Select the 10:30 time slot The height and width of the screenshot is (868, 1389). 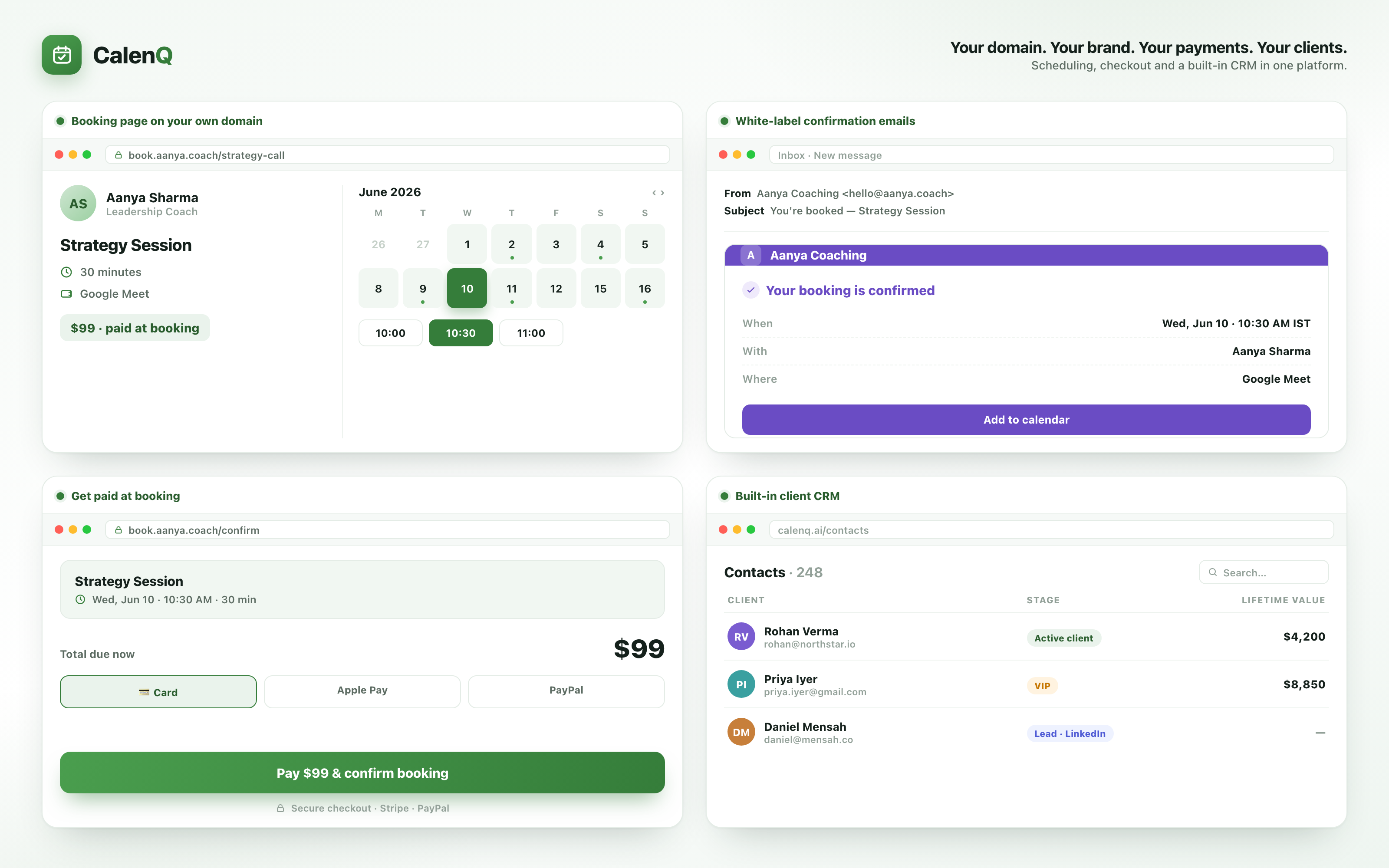(461, 333)
